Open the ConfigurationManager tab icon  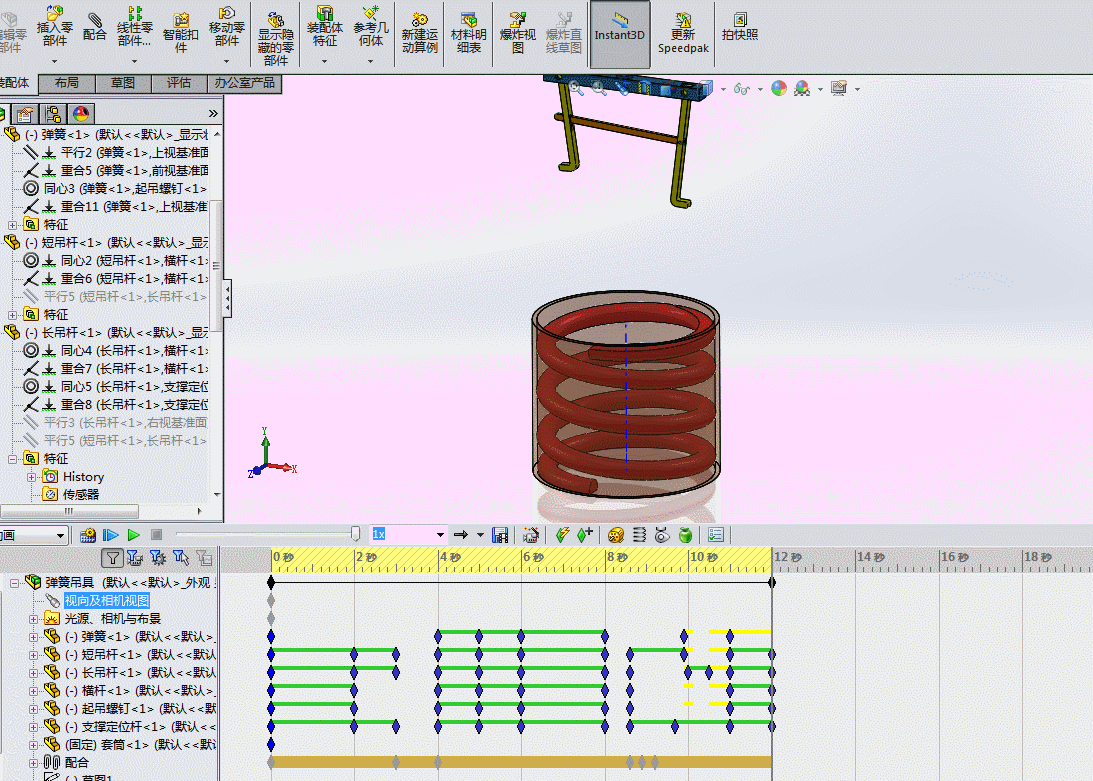pos(52,114)
